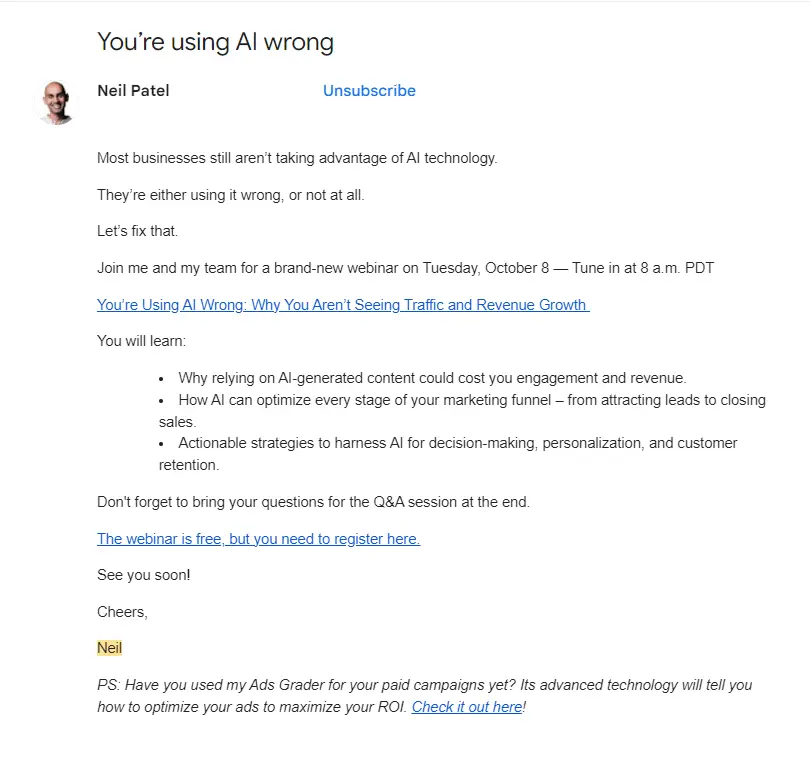Click the Unsubscribe link
810x763 pixels.
[x=368, y=91]
